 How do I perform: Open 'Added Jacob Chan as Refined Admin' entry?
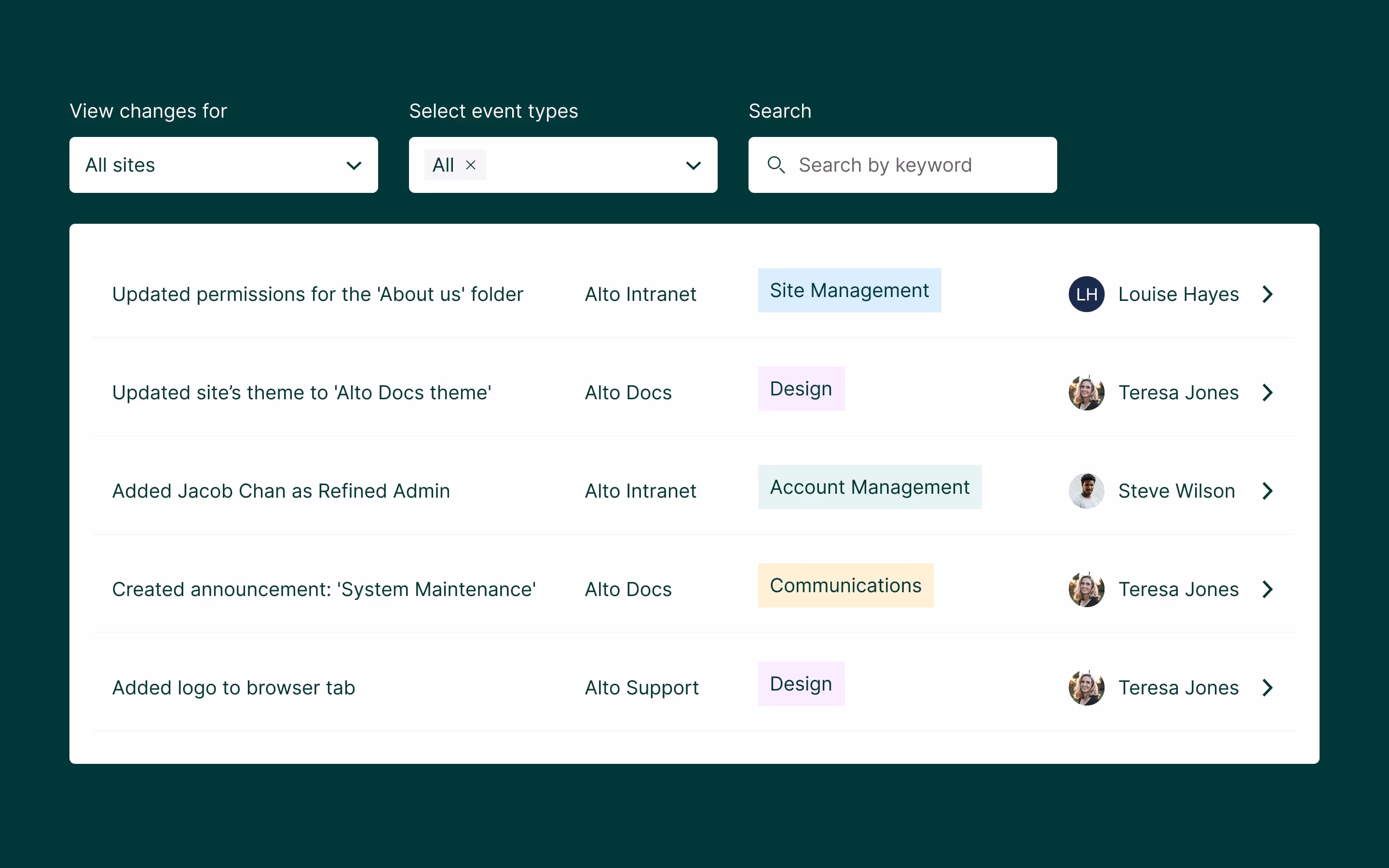pos(281,491)
